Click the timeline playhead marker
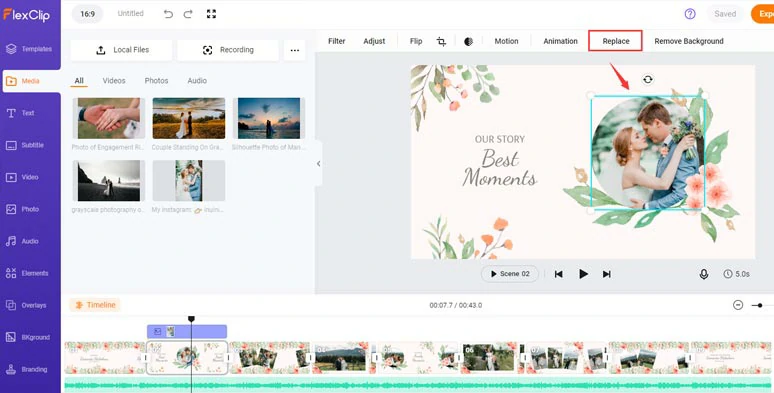The height and width of the screenshot is (393, 774). point(191,319)
